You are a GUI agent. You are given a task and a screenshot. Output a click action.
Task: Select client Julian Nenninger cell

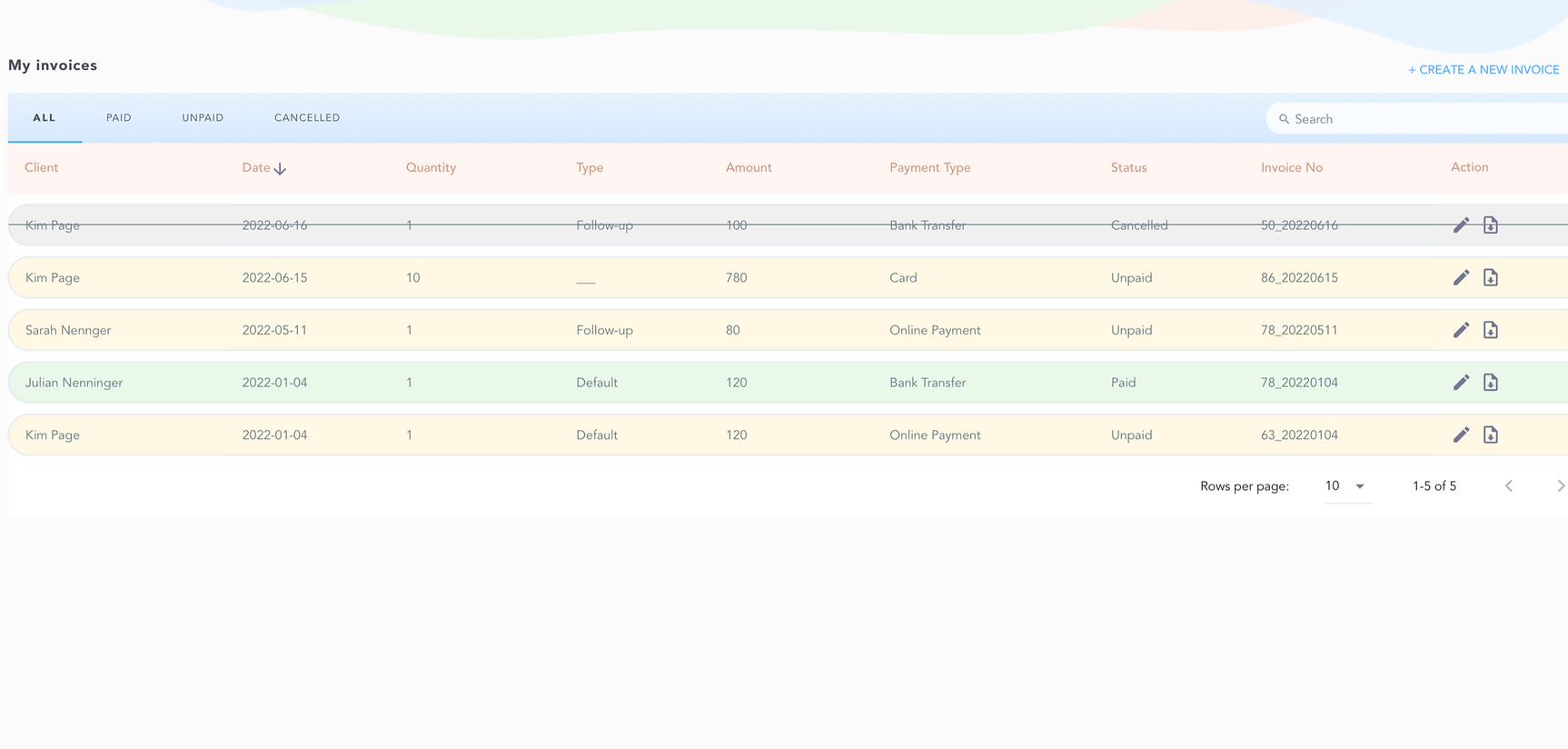pos(74,383)
